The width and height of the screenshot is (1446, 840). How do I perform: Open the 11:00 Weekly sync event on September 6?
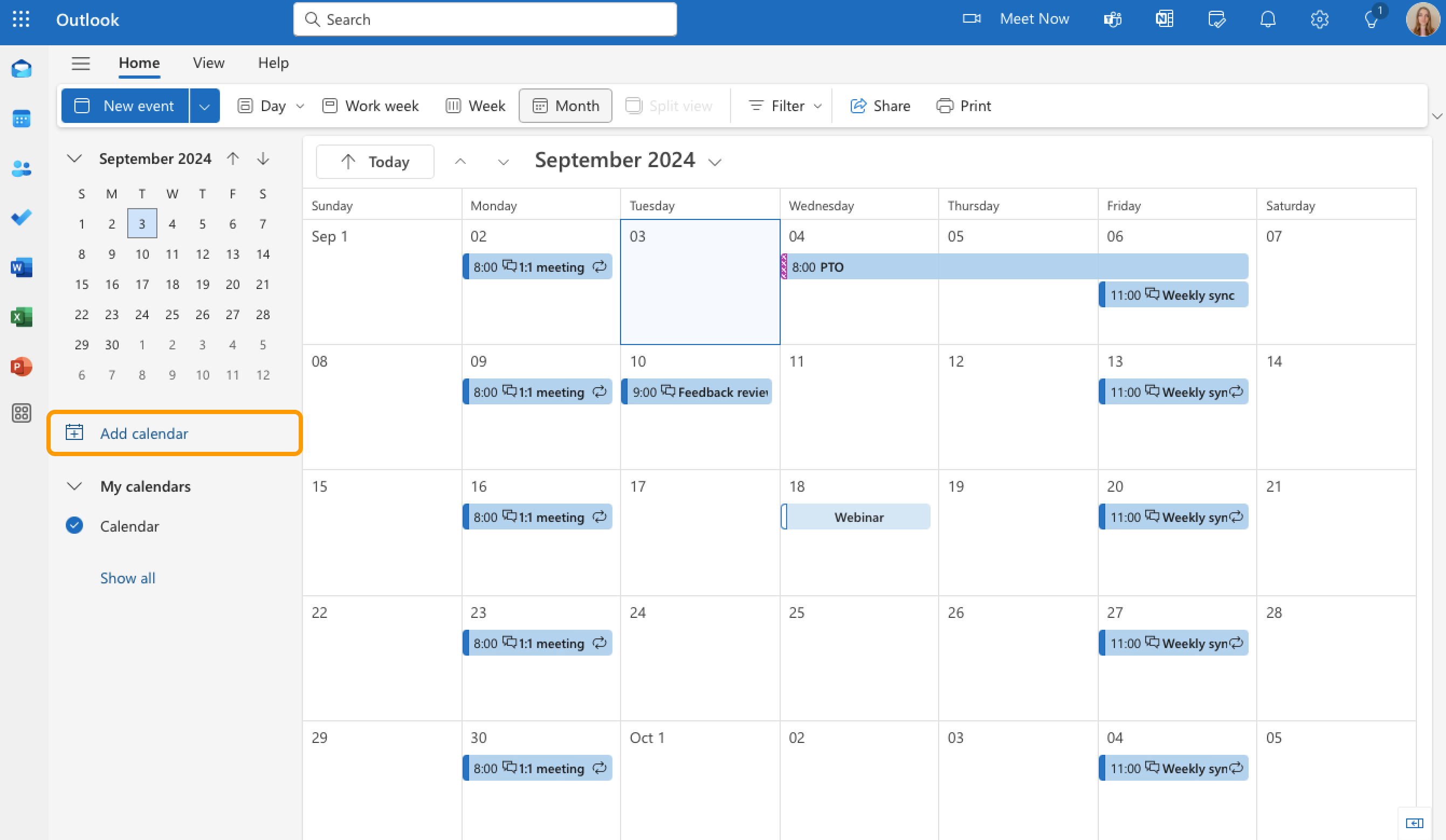(x=1173, y=294)
